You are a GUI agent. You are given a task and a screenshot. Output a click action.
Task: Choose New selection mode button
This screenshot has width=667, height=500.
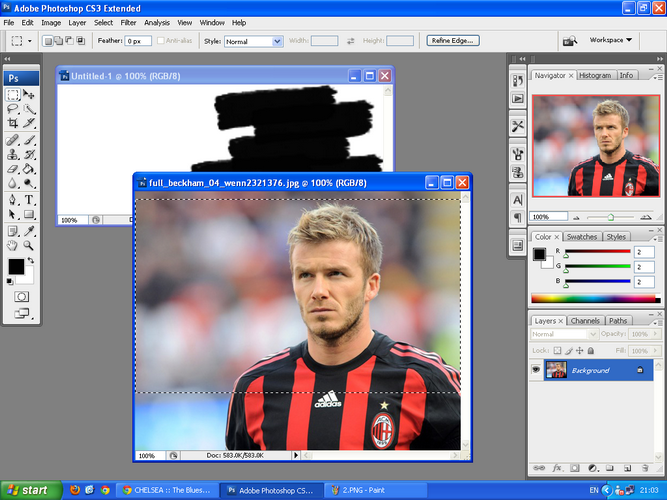[x=48, y=41]
